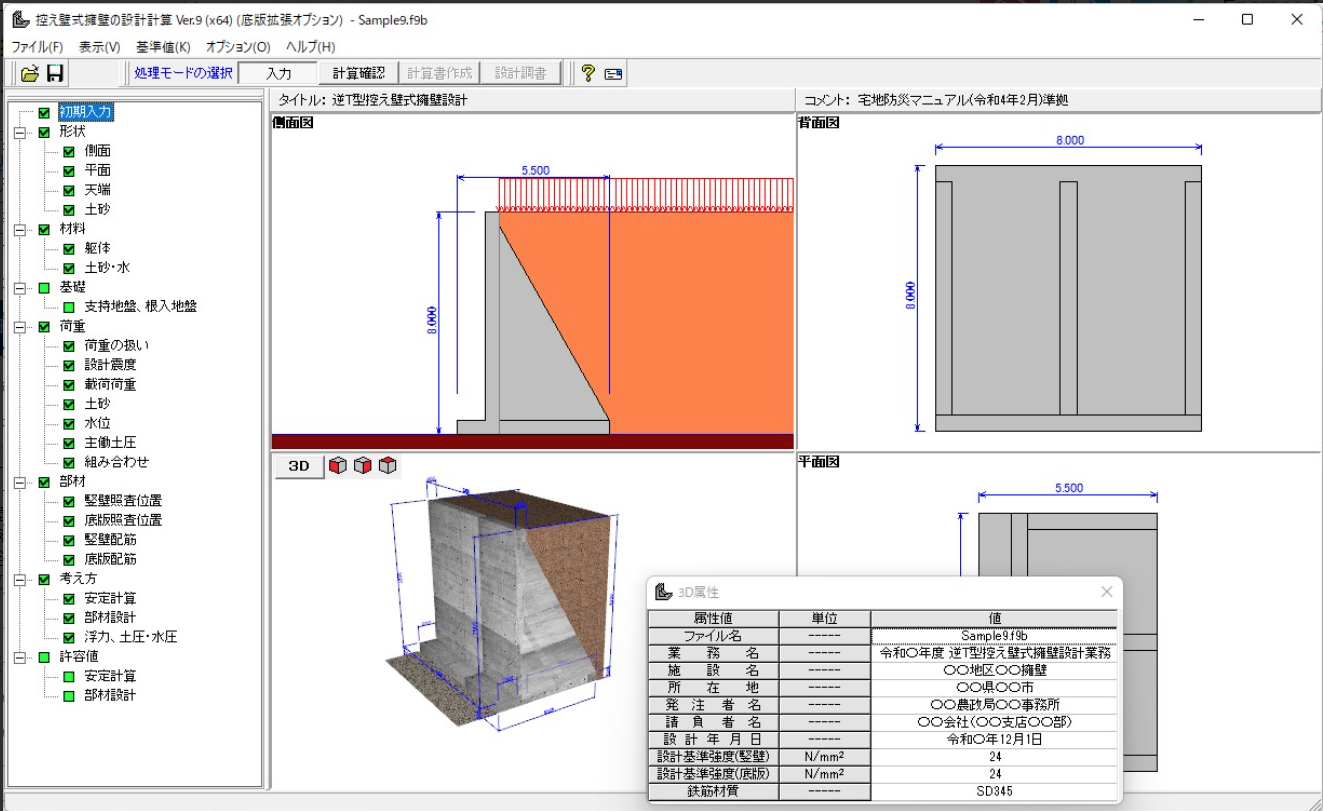Select the cube icon with red right face
The width and height of the screenshot is (1323, 811).
pos(363,466)
